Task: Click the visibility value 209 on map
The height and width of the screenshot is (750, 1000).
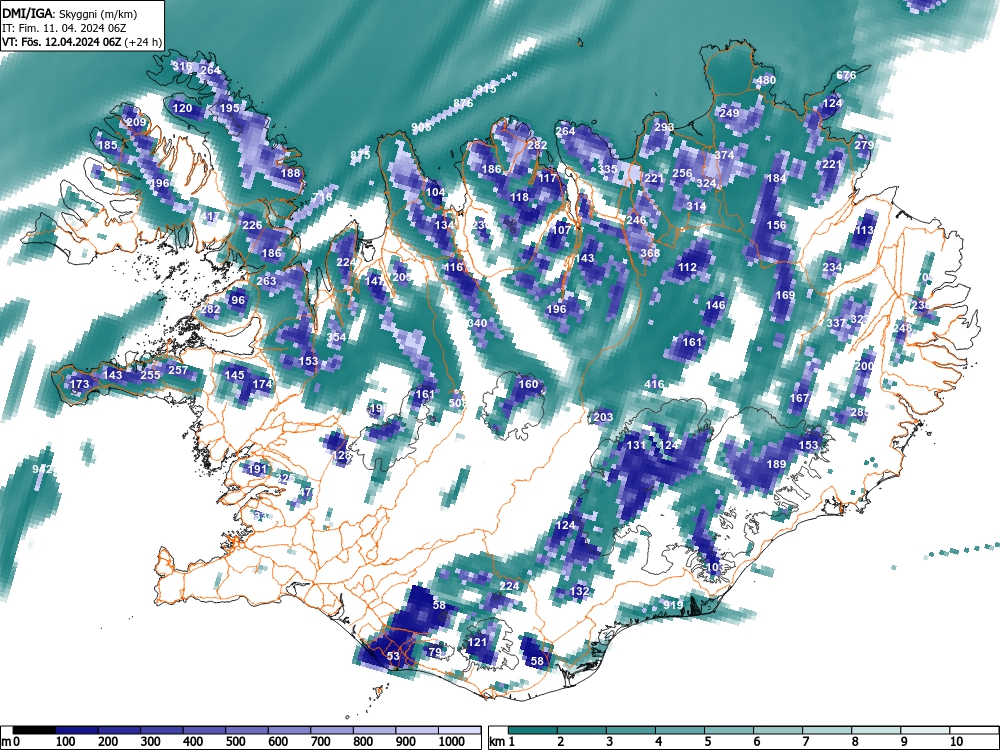Action: tap(136, 122)
